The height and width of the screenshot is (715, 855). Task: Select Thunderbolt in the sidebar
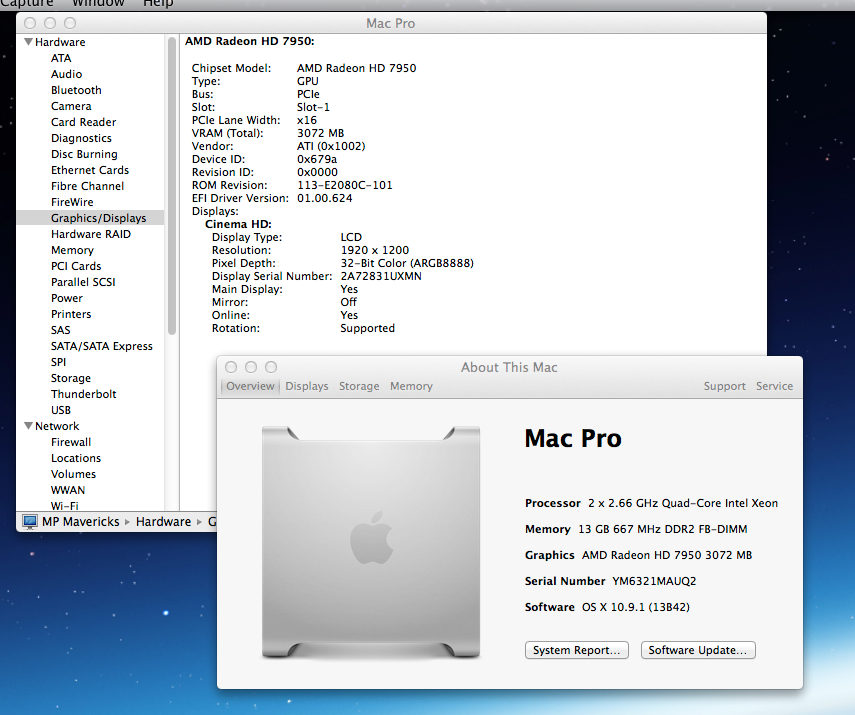pos(83,394)
